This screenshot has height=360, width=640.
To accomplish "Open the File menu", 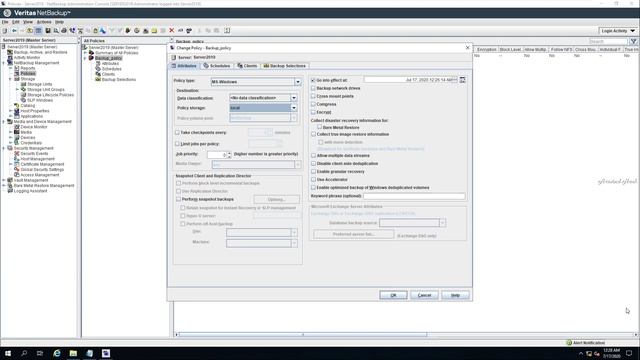I will 5,22.
